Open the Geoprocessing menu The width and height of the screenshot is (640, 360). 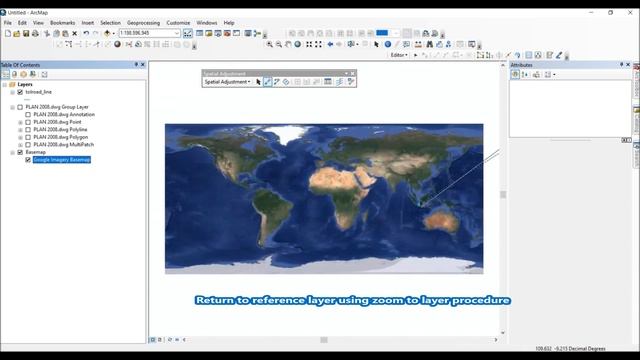click(143, 23)
